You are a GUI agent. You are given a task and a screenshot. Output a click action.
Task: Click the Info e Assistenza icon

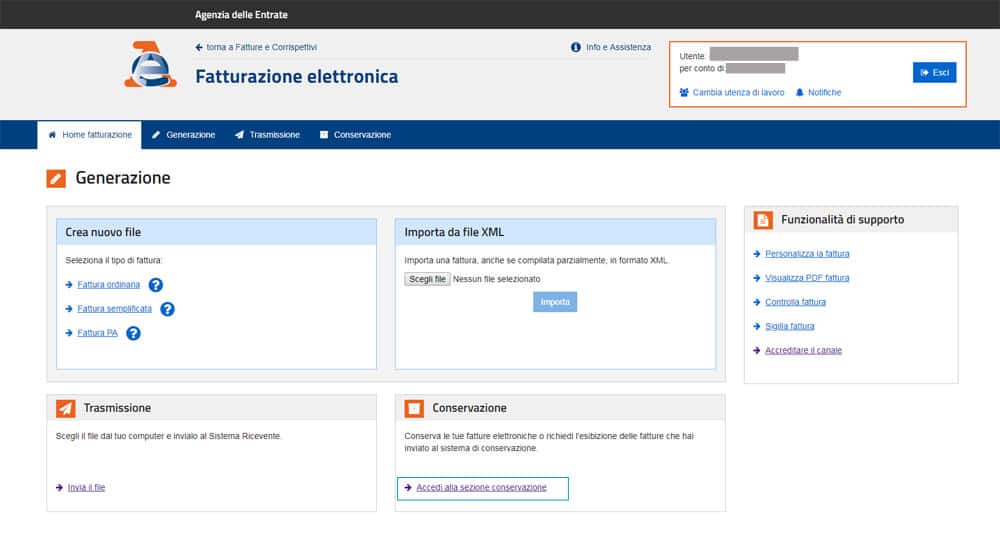[x=576, y=47]
